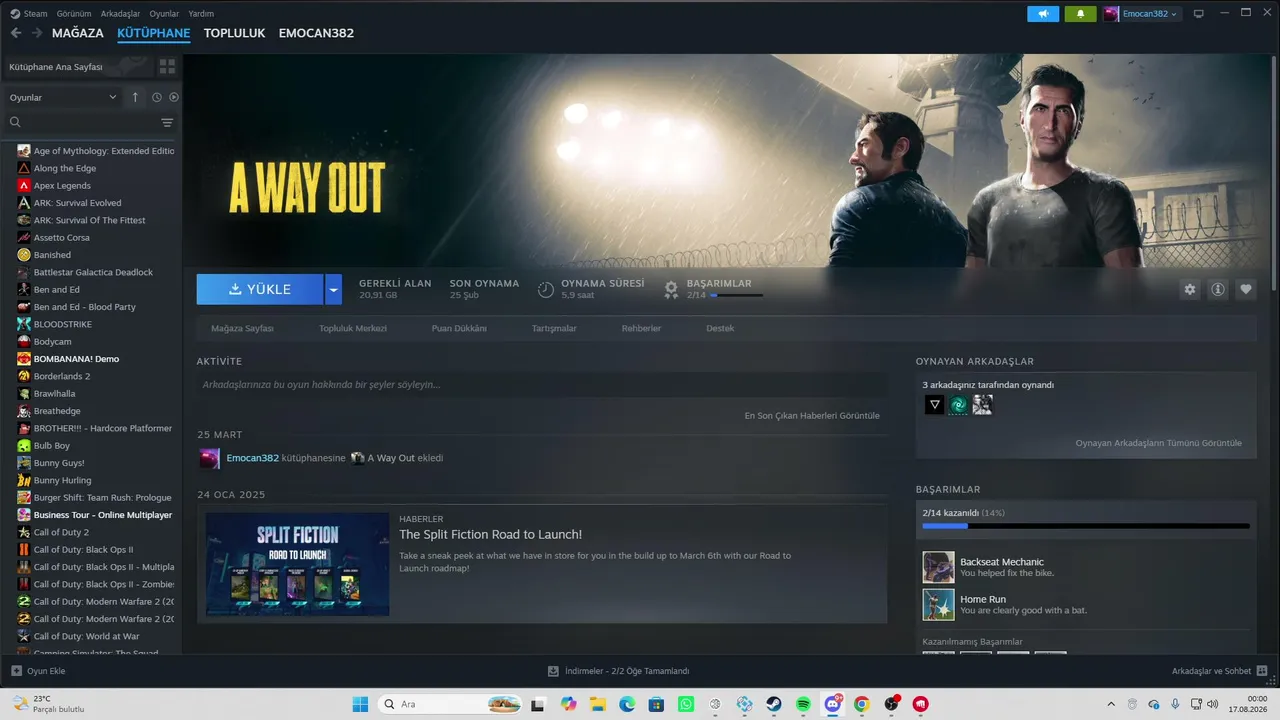1280x720 pixels.
Task: Go back with the left arrow
Action: 16,33
